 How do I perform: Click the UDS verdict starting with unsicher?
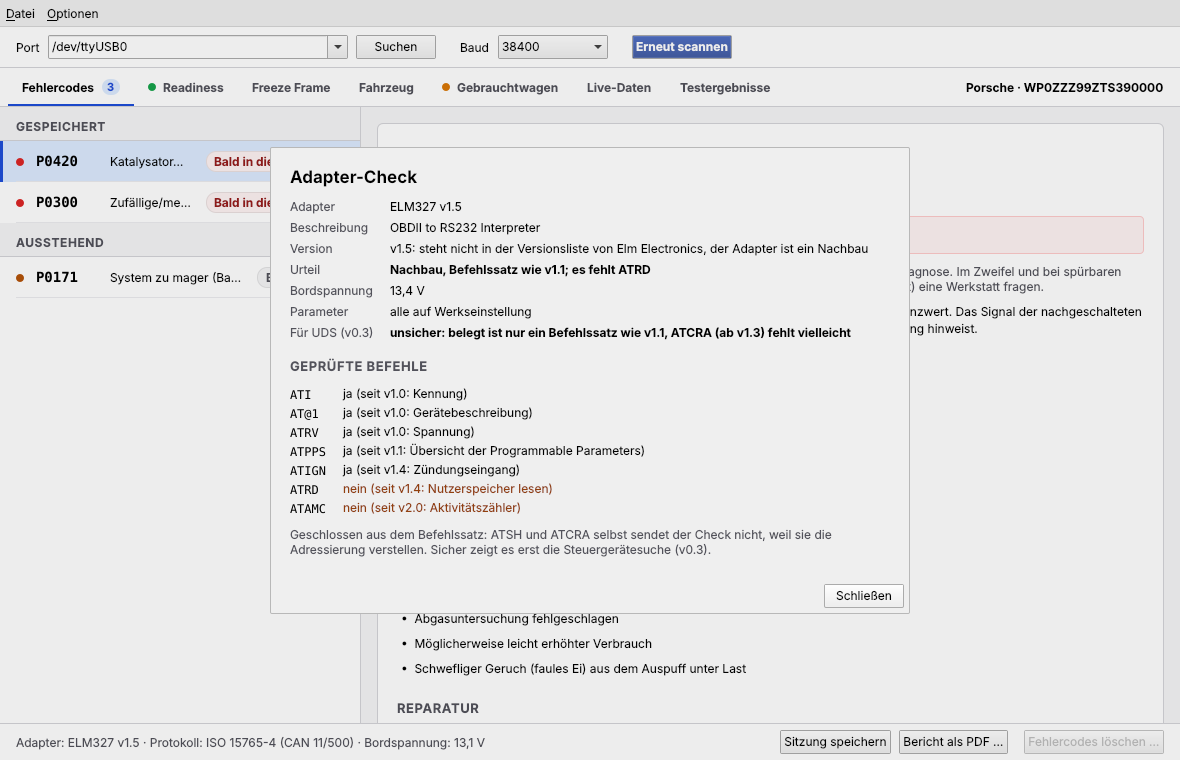coord(620,333)
